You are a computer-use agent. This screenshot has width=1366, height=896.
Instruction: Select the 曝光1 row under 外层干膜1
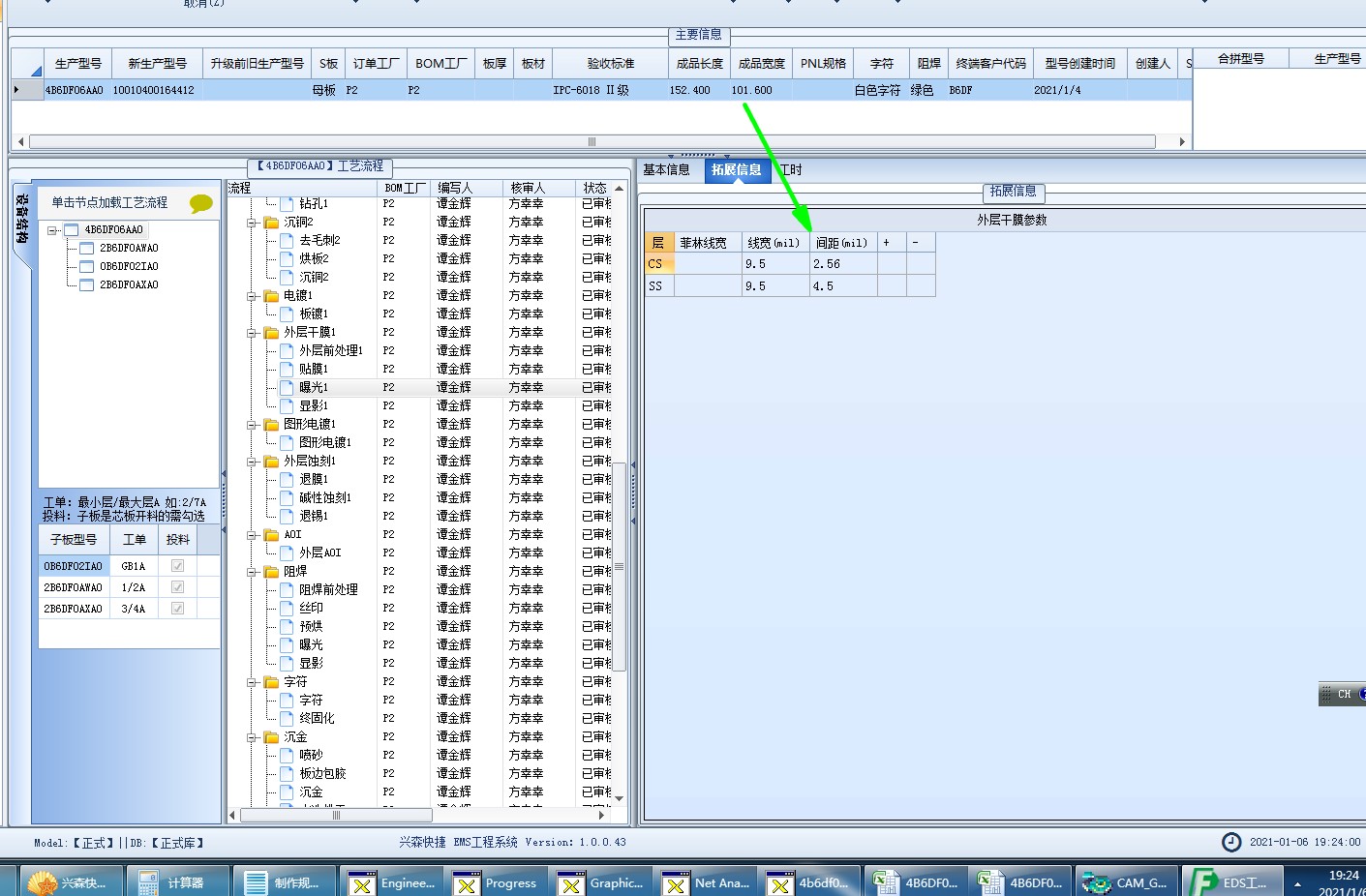point(419,387)
